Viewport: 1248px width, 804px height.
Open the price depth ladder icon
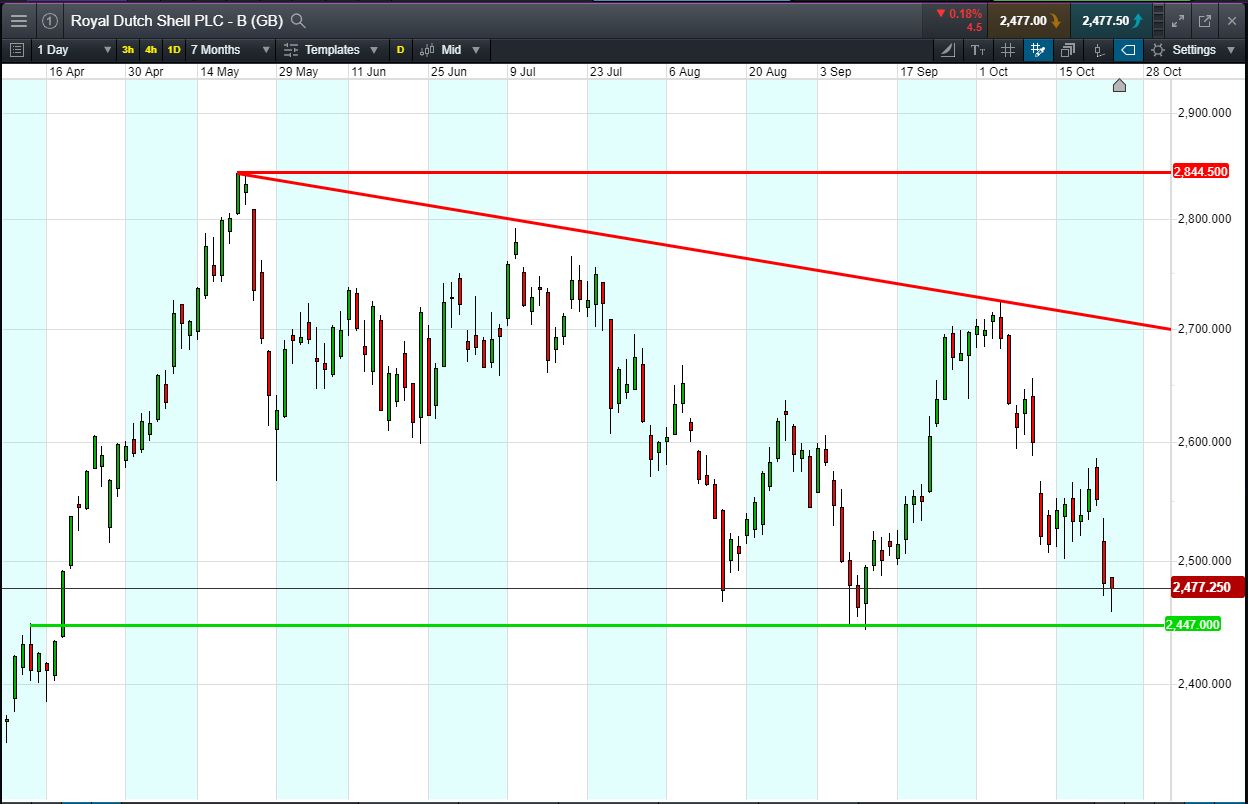point(1158,20)
